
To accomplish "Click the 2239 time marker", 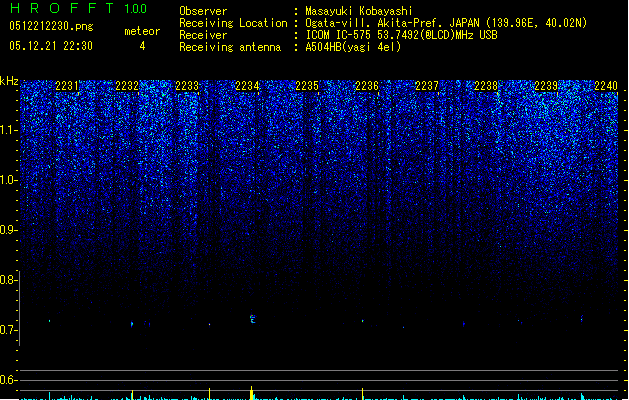I will [546, 86].
